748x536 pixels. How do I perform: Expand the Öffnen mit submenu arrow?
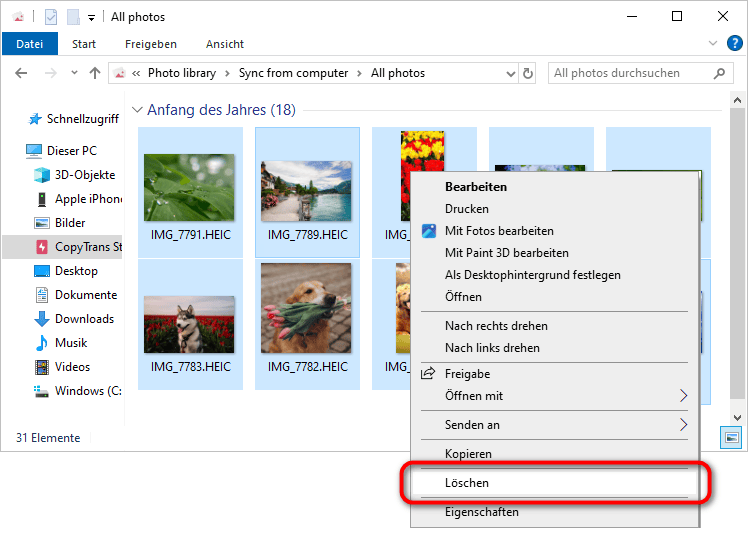click(x=684, y=396)
